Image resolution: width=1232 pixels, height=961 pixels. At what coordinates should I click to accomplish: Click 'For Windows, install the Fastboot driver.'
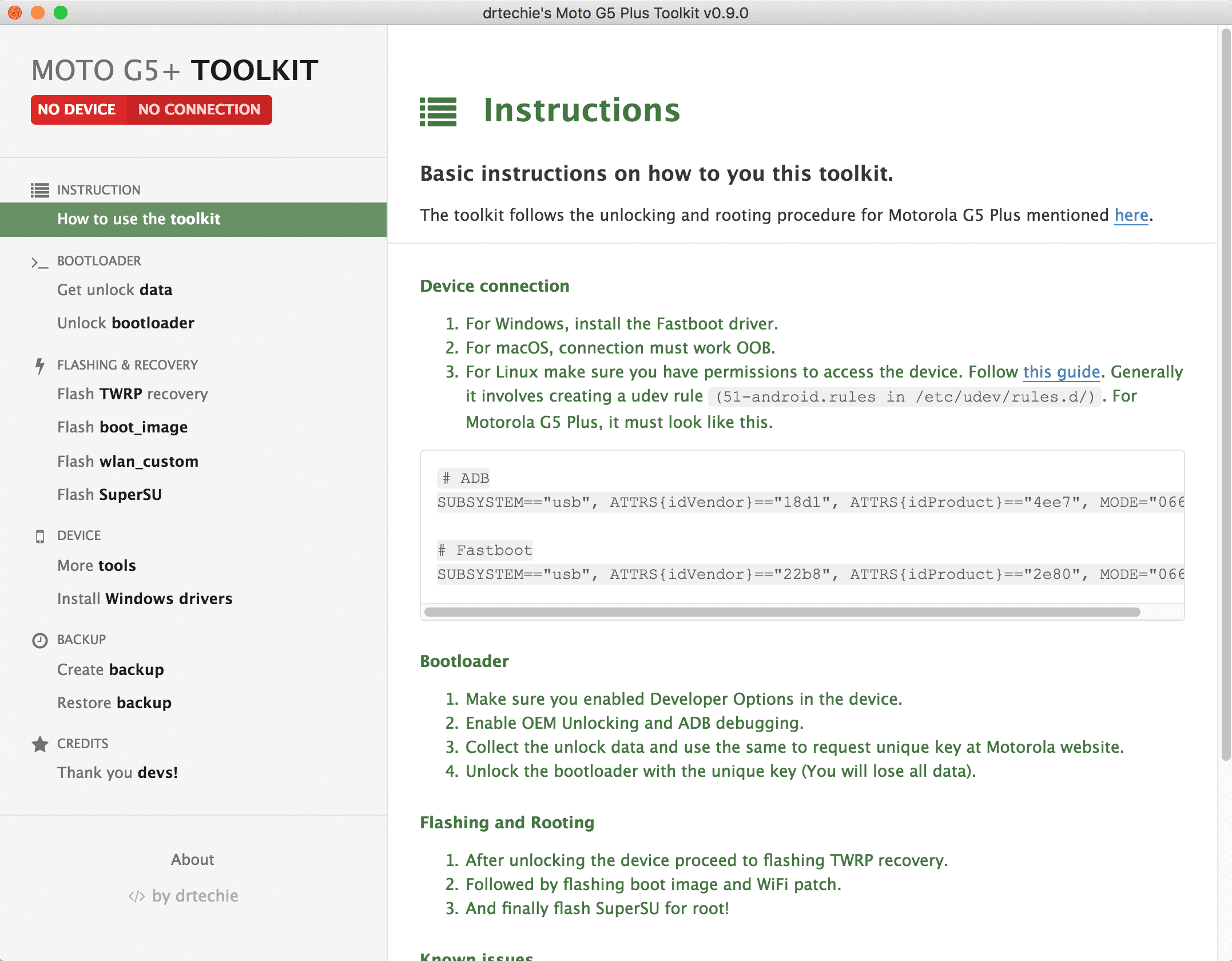[x=622, y=324]
